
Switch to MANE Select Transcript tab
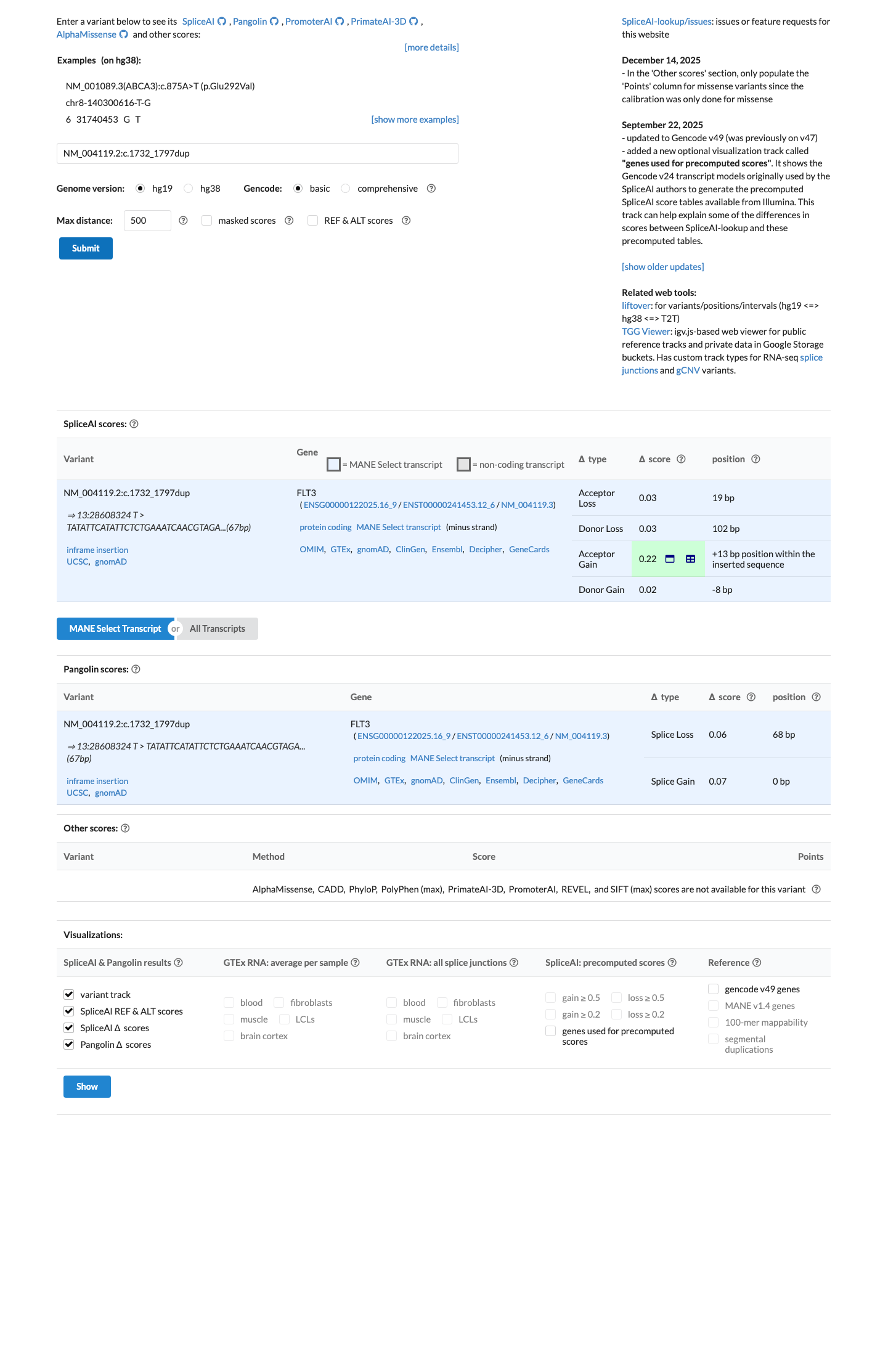click(115, 629)
